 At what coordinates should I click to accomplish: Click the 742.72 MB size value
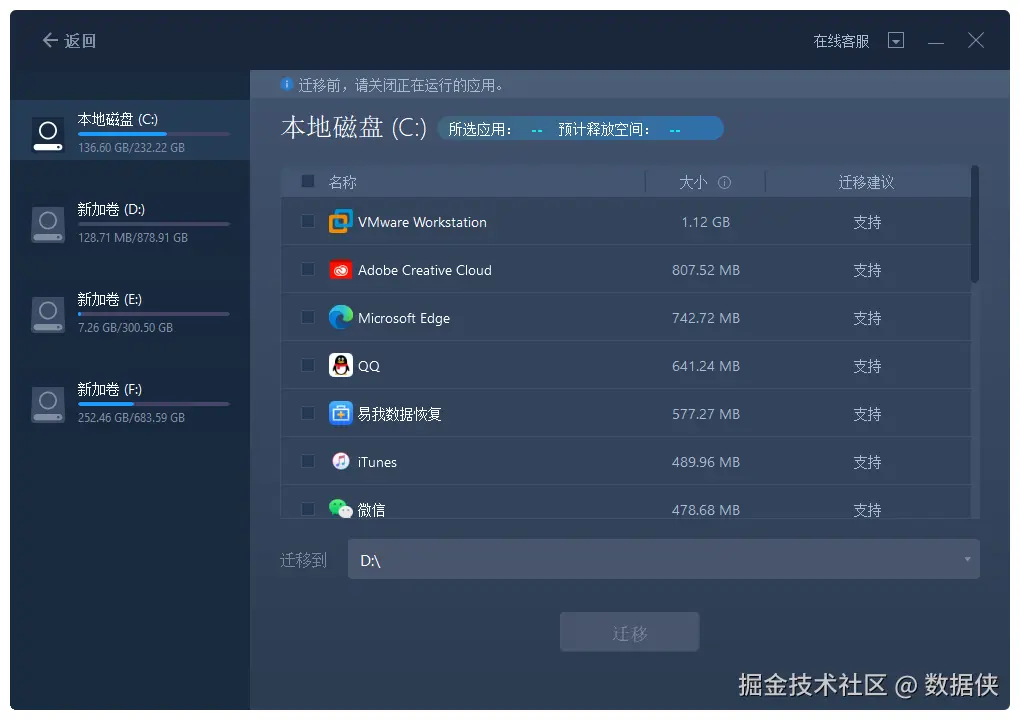click(x=706, y=318)
